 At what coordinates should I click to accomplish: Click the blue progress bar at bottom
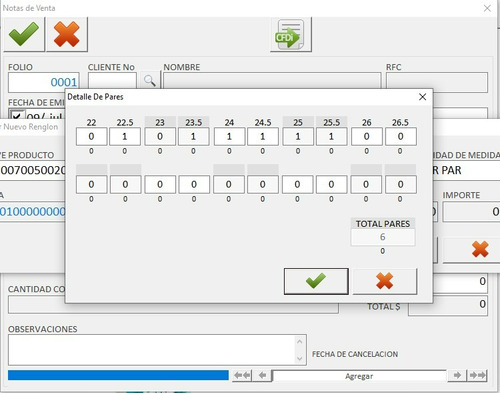coord(118,375)
